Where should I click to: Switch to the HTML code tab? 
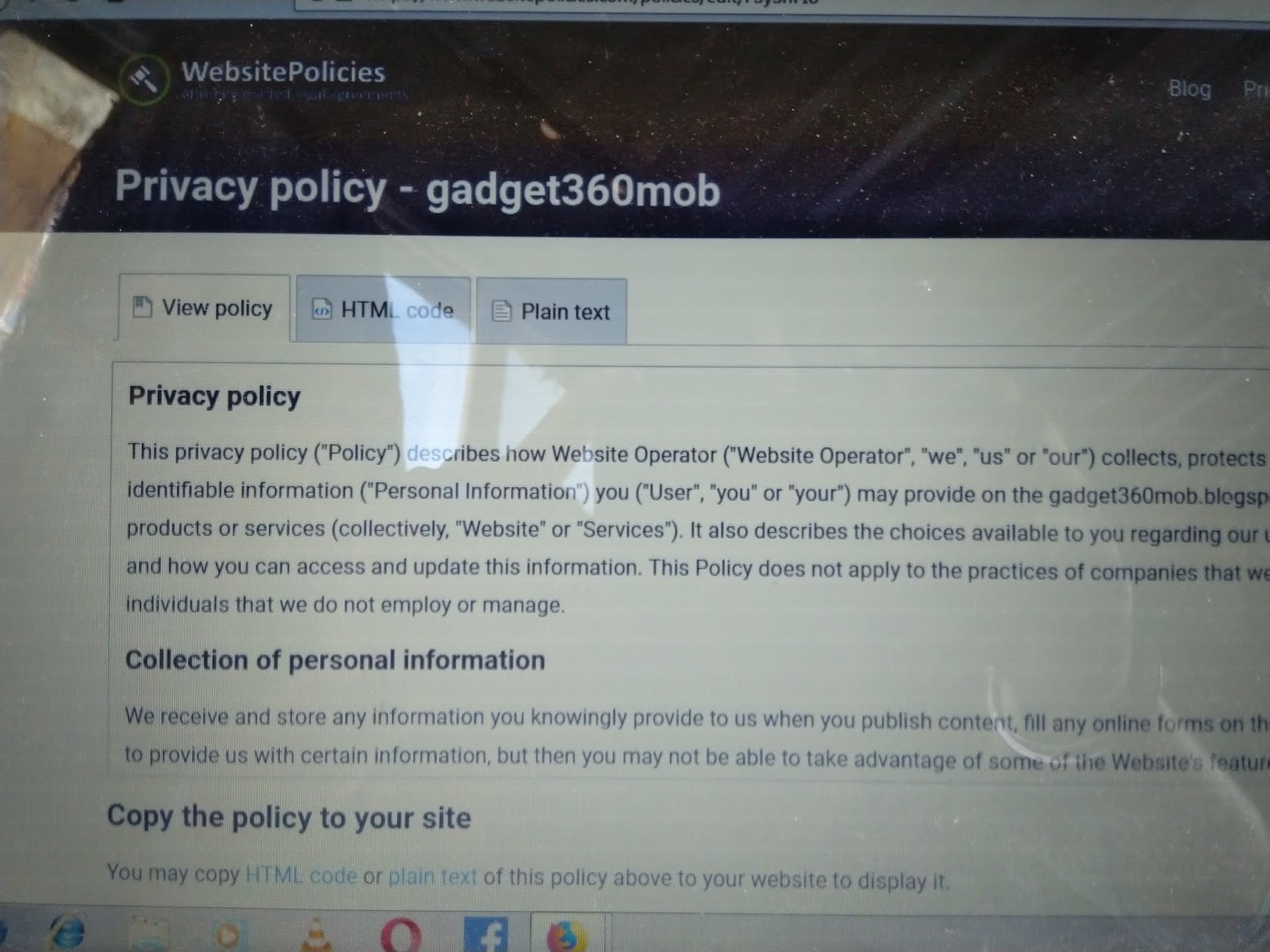(x=383, y=309)
